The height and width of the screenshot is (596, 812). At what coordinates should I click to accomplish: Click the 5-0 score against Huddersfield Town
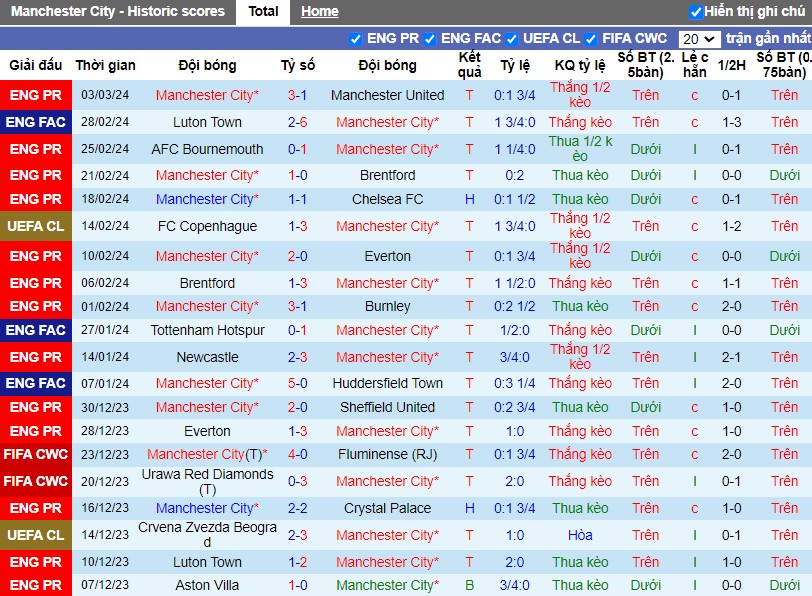pos(298,383)
